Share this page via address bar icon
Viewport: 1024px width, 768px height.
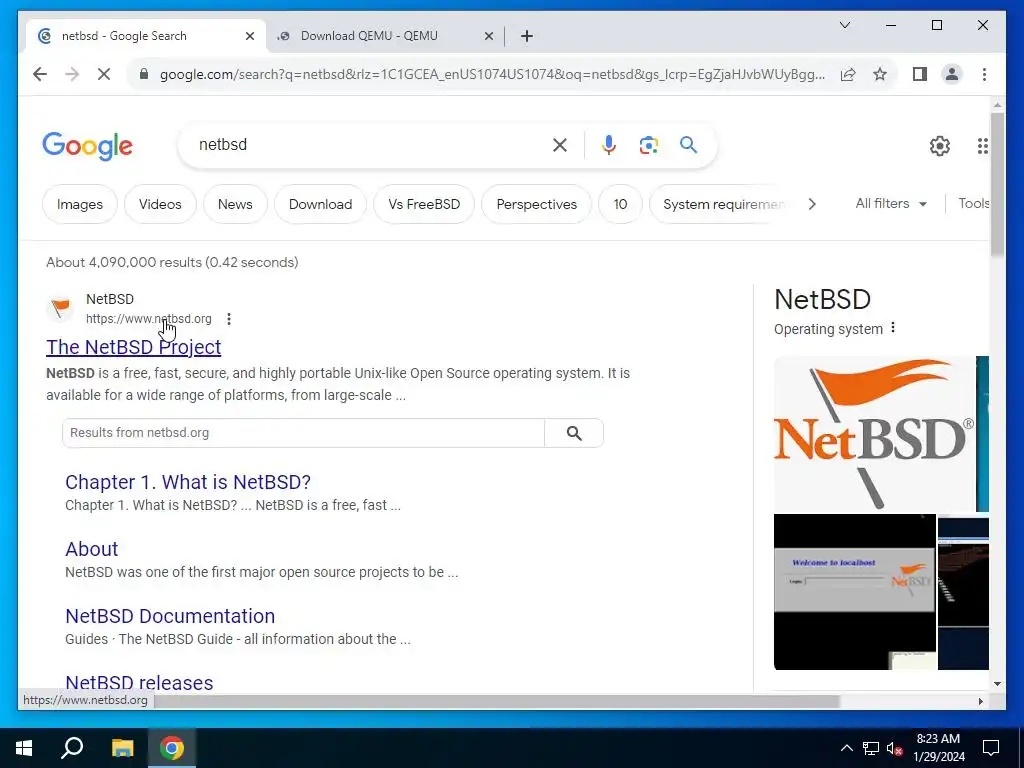(848, 74)
